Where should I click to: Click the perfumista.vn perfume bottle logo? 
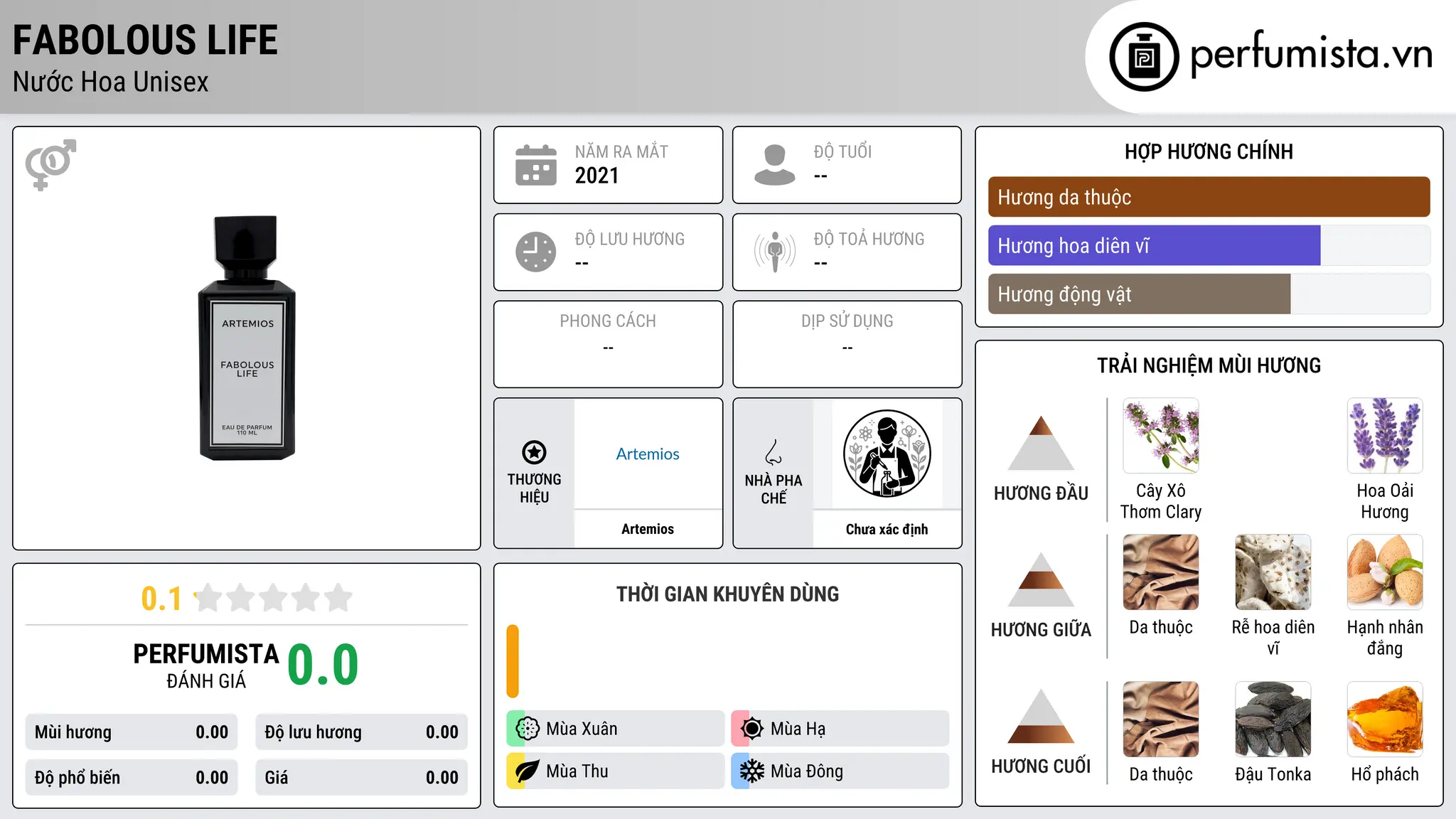[1144, 57]
